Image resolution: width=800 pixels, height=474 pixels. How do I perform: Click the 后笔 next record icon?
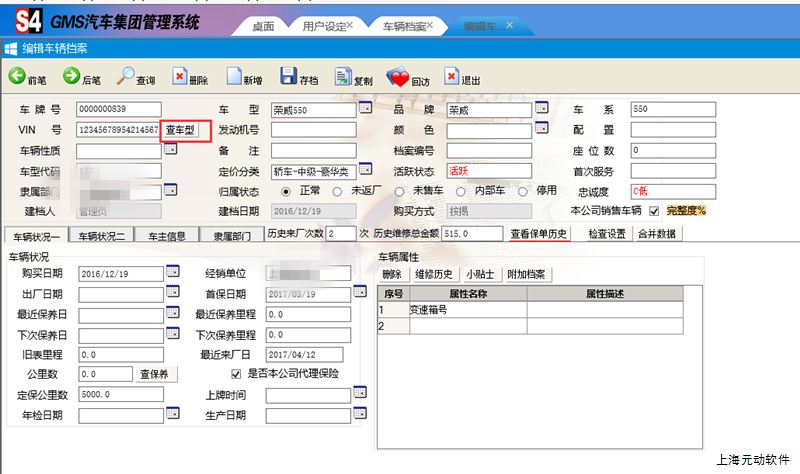coord(71,76)
